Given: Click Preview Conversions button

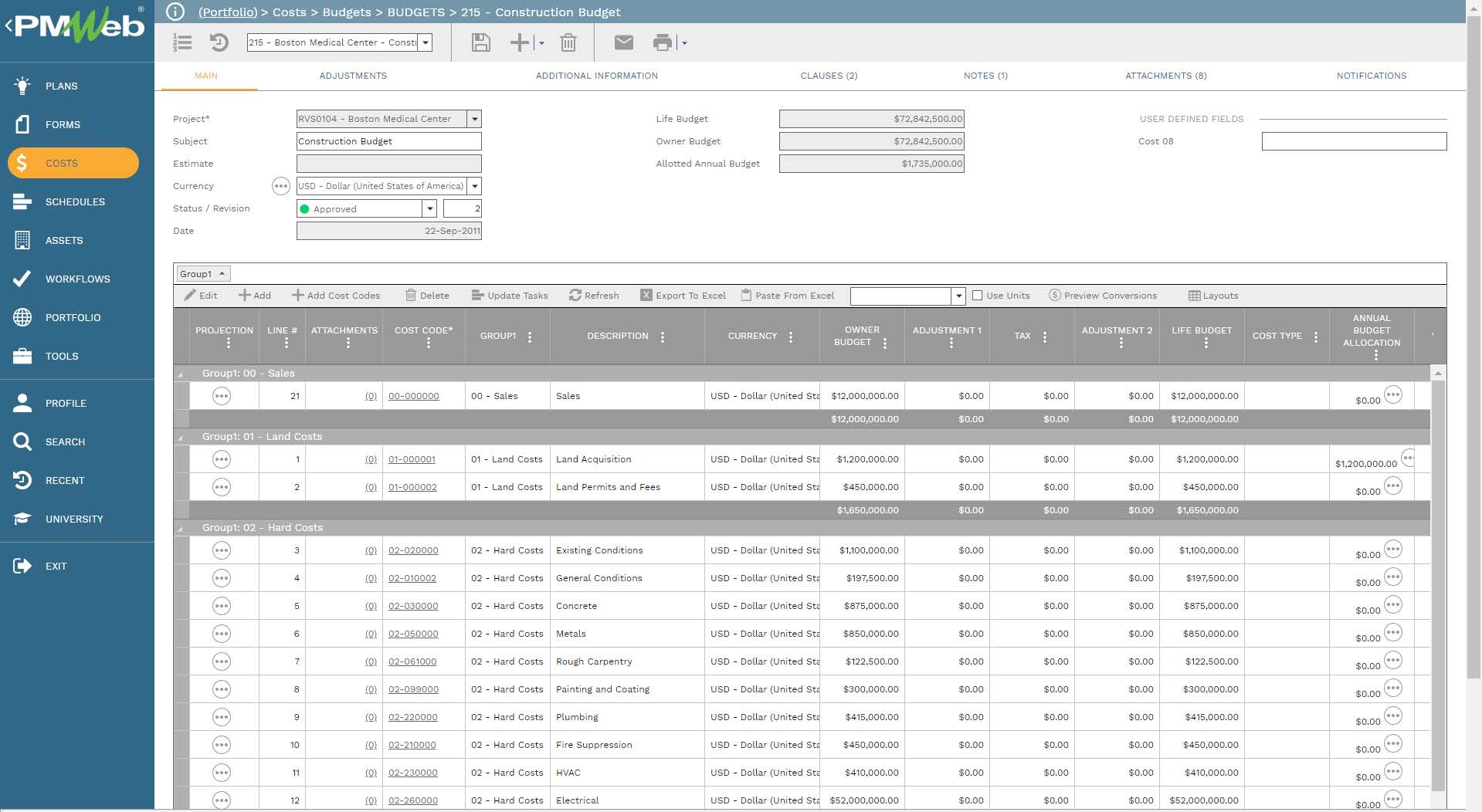Looking at the screenshot, I should pos(1103,296).
